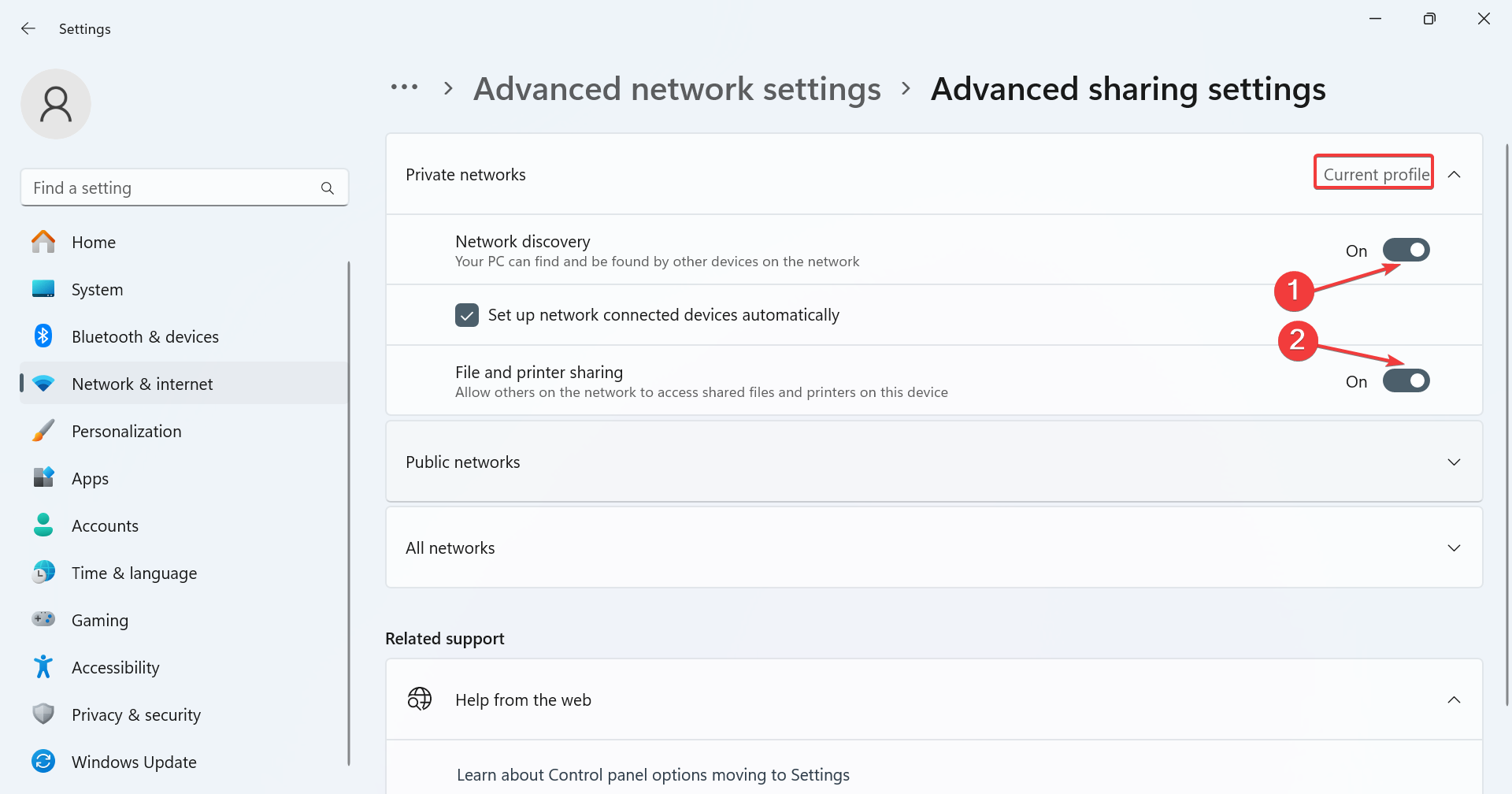This screenshot has height=794, width=1512.
Task: Click the Time & language globe icon
Action: tap(43, 573)
